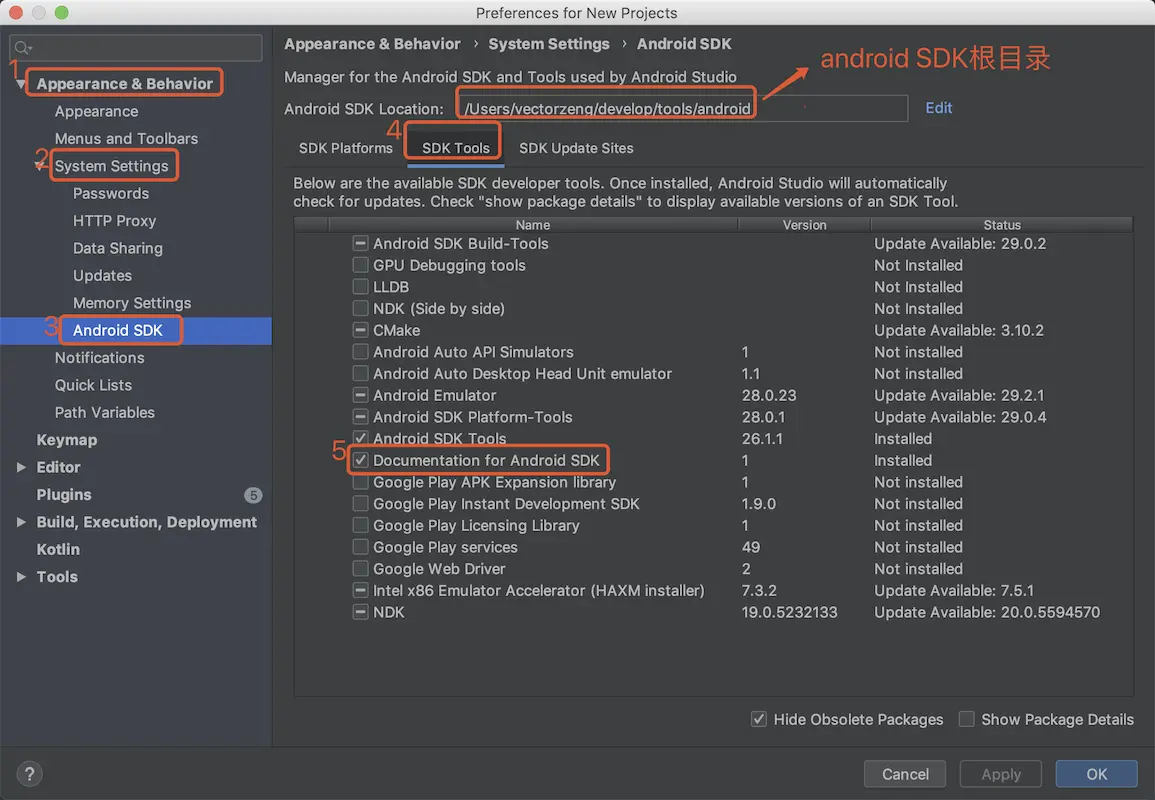Enable Show Package Details option

(967, 719)
